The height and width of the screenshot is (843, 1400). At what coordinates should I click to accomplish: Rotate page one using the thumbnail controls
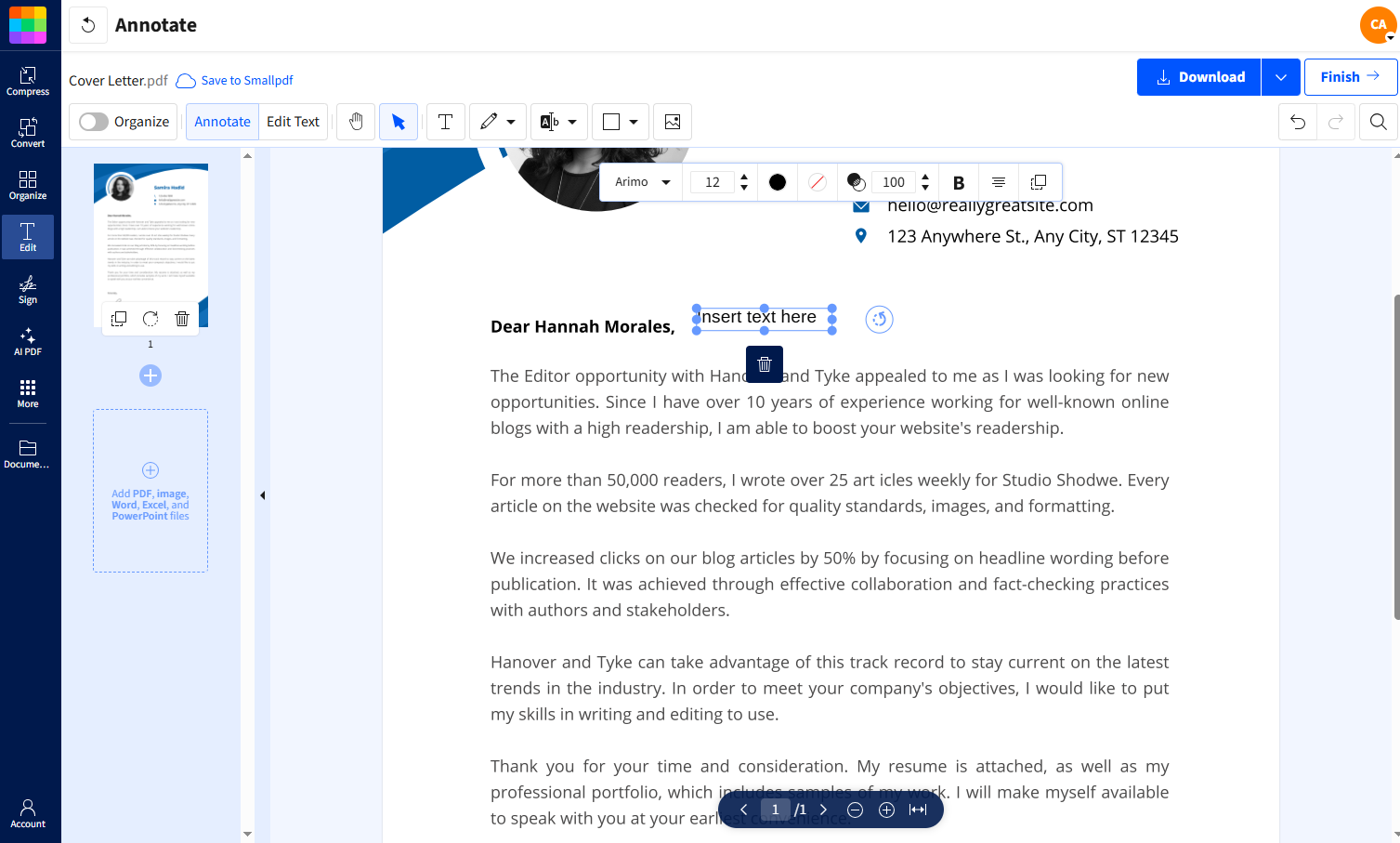pyautogui.click(x=150, y=318)
